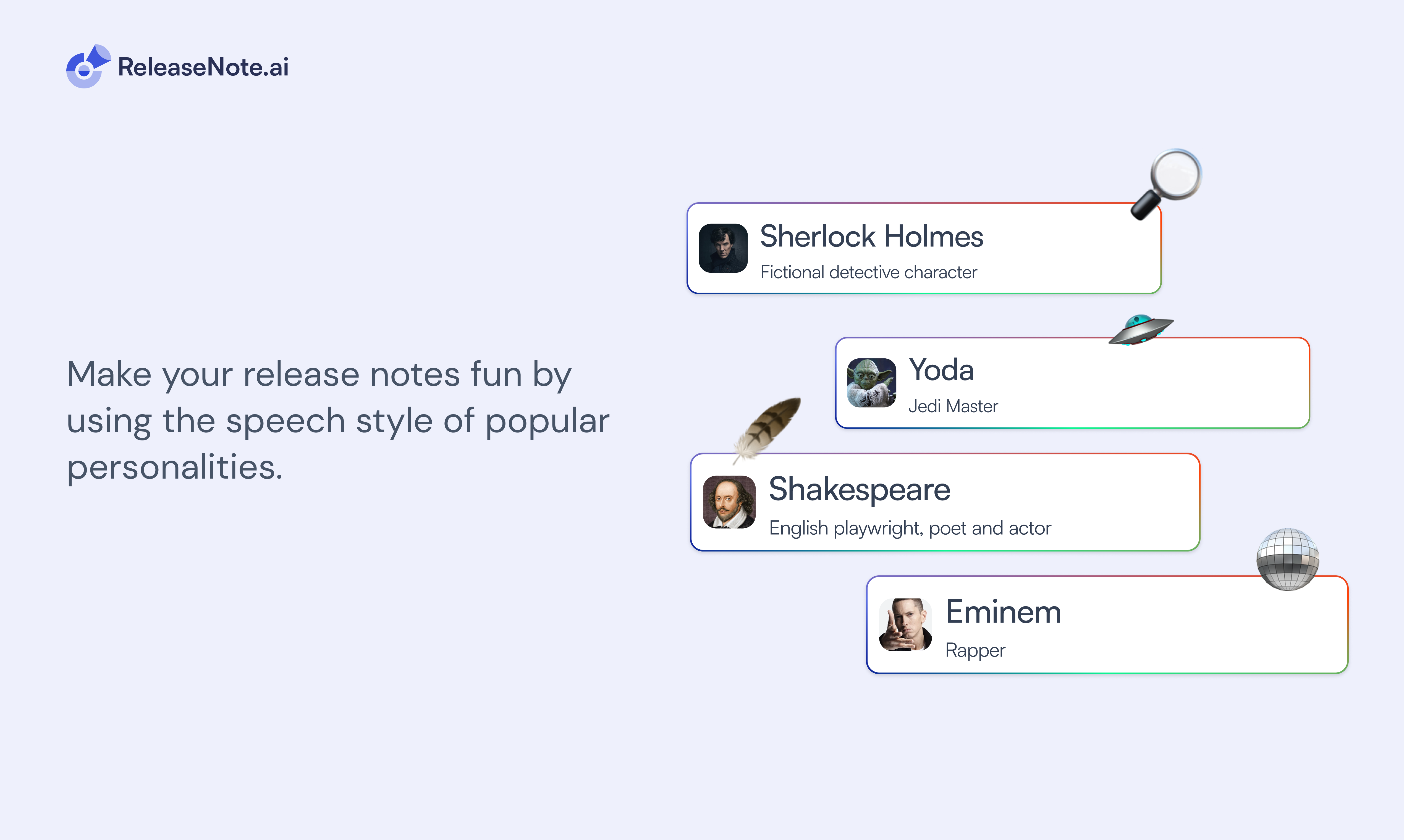Screen dimensions: 1404x840
Task: Click the magnifying glass emoji icon
Action: [1166, 185]
